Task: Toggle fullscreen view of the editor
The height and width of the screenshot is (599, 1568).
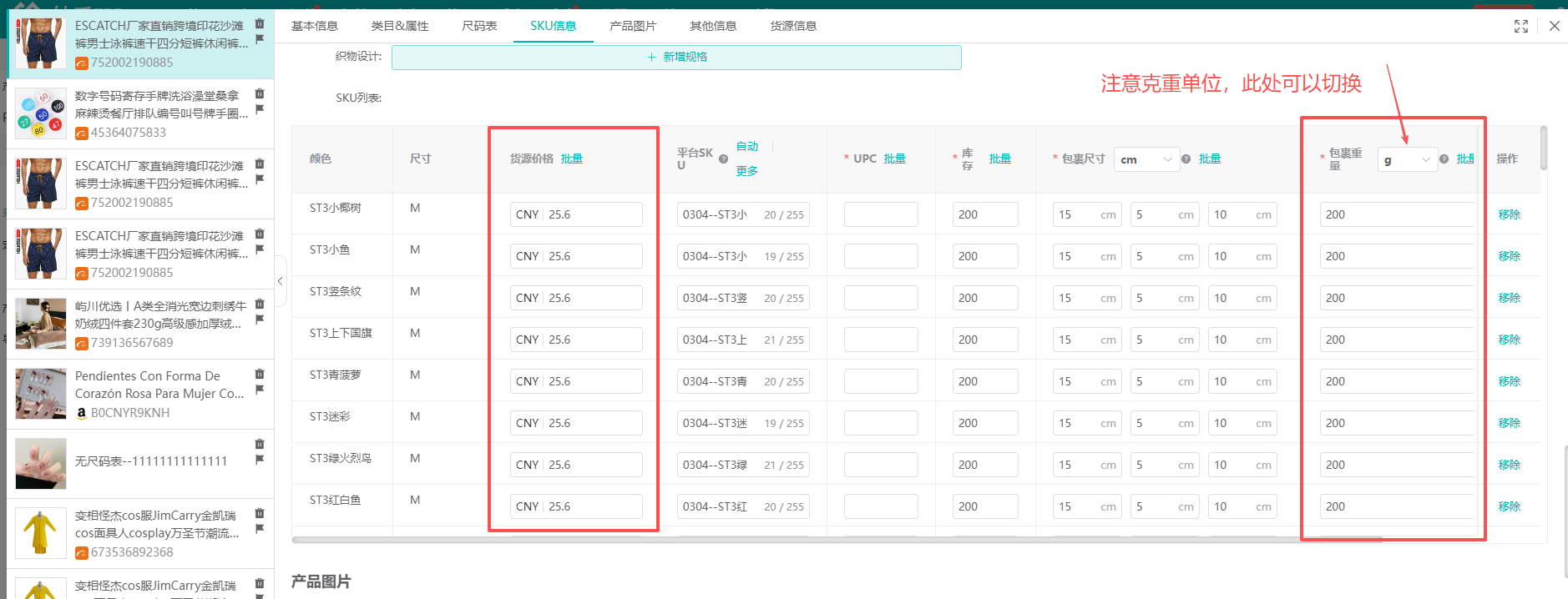Action: coord(1521,27)
